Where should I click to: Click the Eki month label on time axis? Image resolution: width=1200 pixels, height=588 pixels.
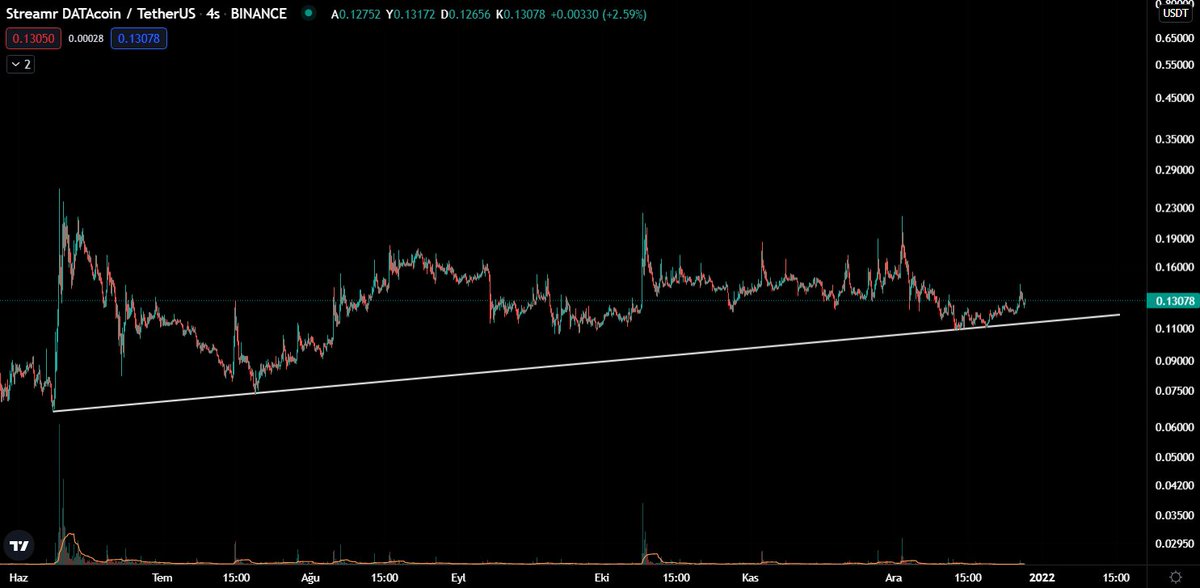pos(602,578)
